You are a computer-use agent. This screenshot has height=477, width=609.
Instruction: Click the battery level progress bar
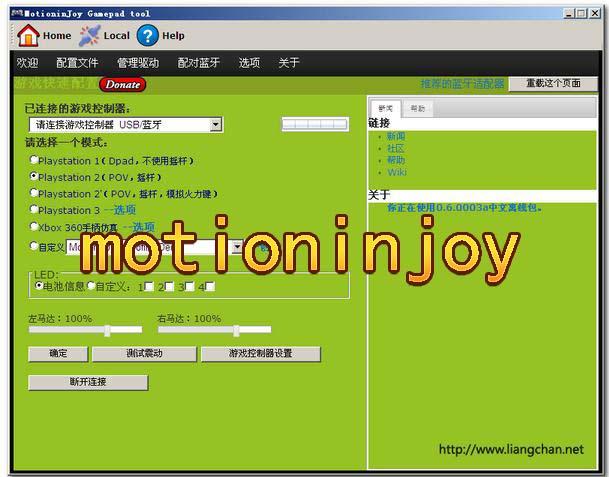click(315, 124)
